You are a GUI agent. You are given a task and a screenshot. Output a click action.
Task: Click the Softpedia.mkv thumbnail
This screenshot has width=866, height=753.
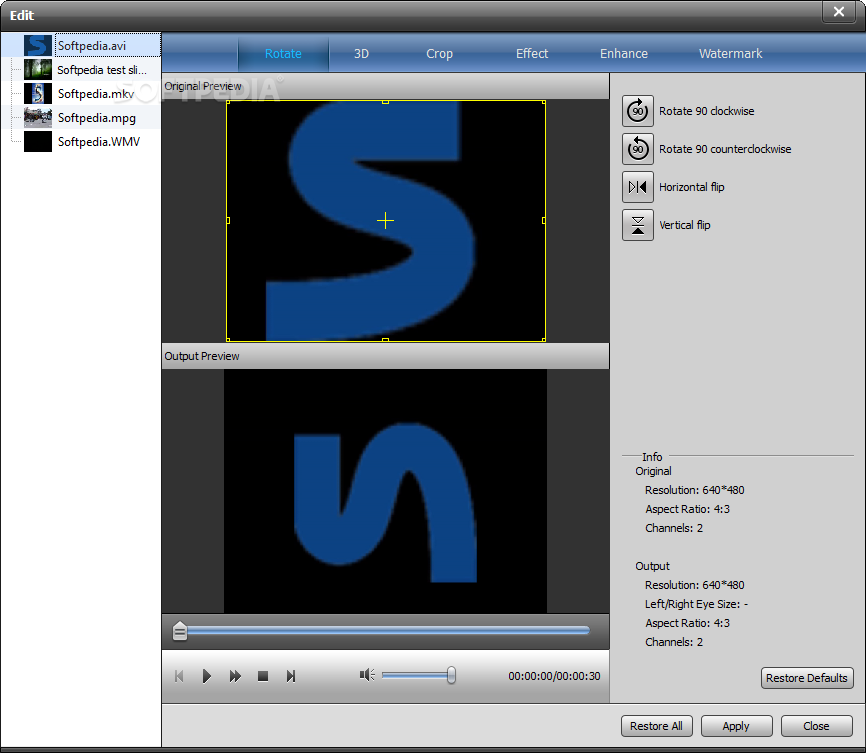point(38,94)
